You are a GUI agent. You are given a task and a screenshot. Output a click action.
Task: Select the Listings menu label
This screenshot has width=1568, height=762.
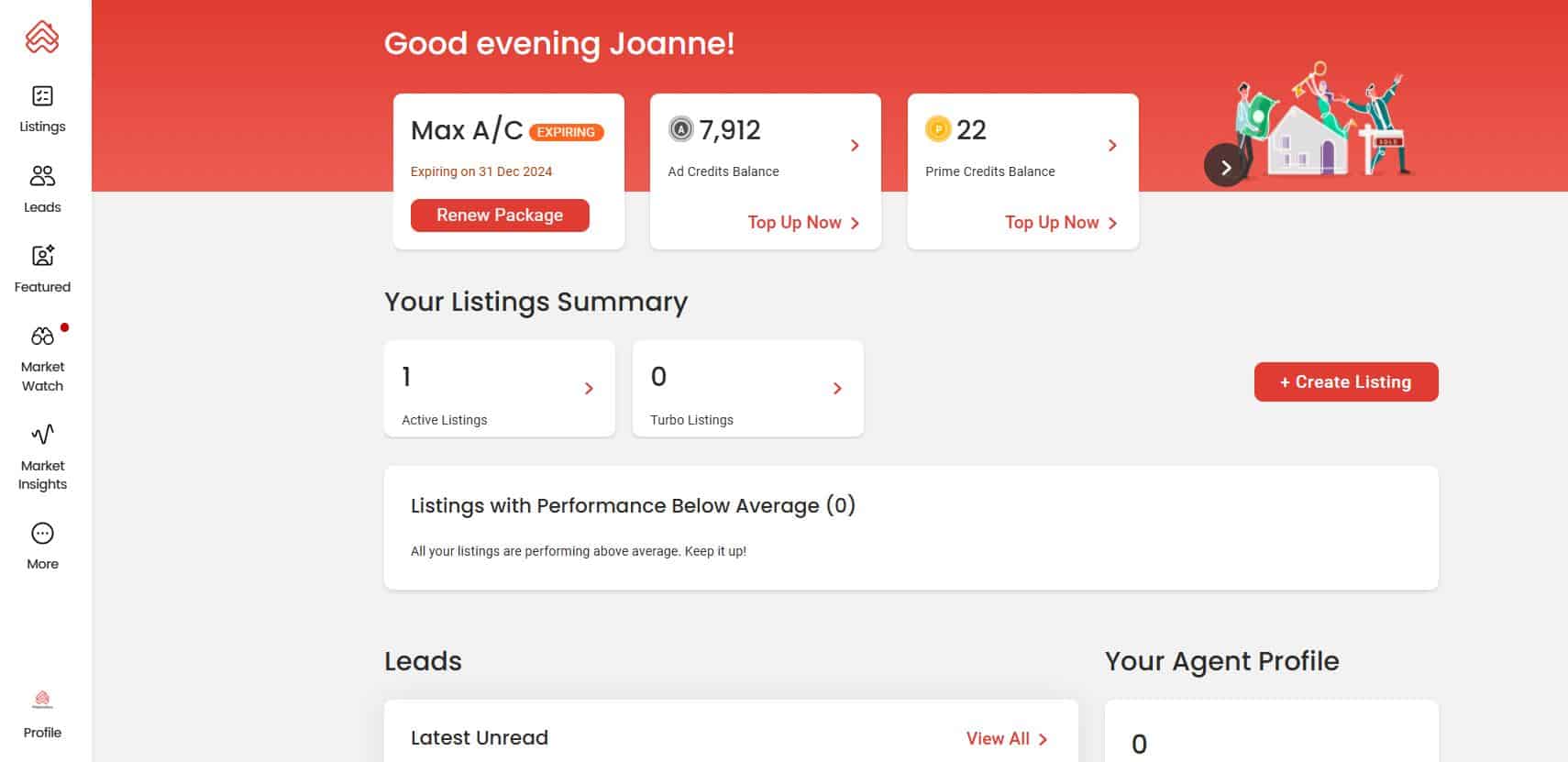click(x=42, y=127)
